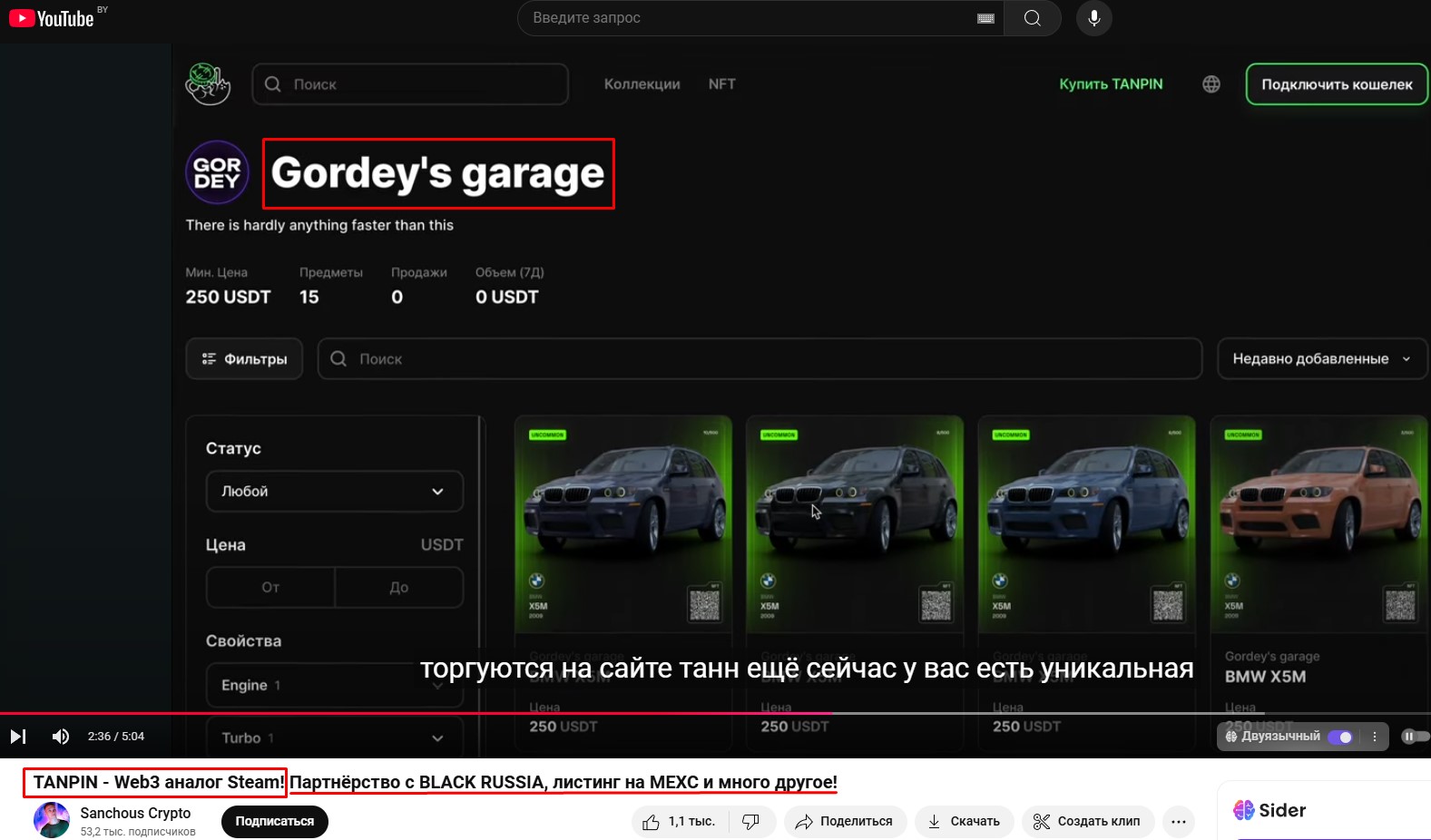The width and height of the screenshot is (1431, 840).
Task: Click Подключить кошелек button
Action: click(1337, 84)
